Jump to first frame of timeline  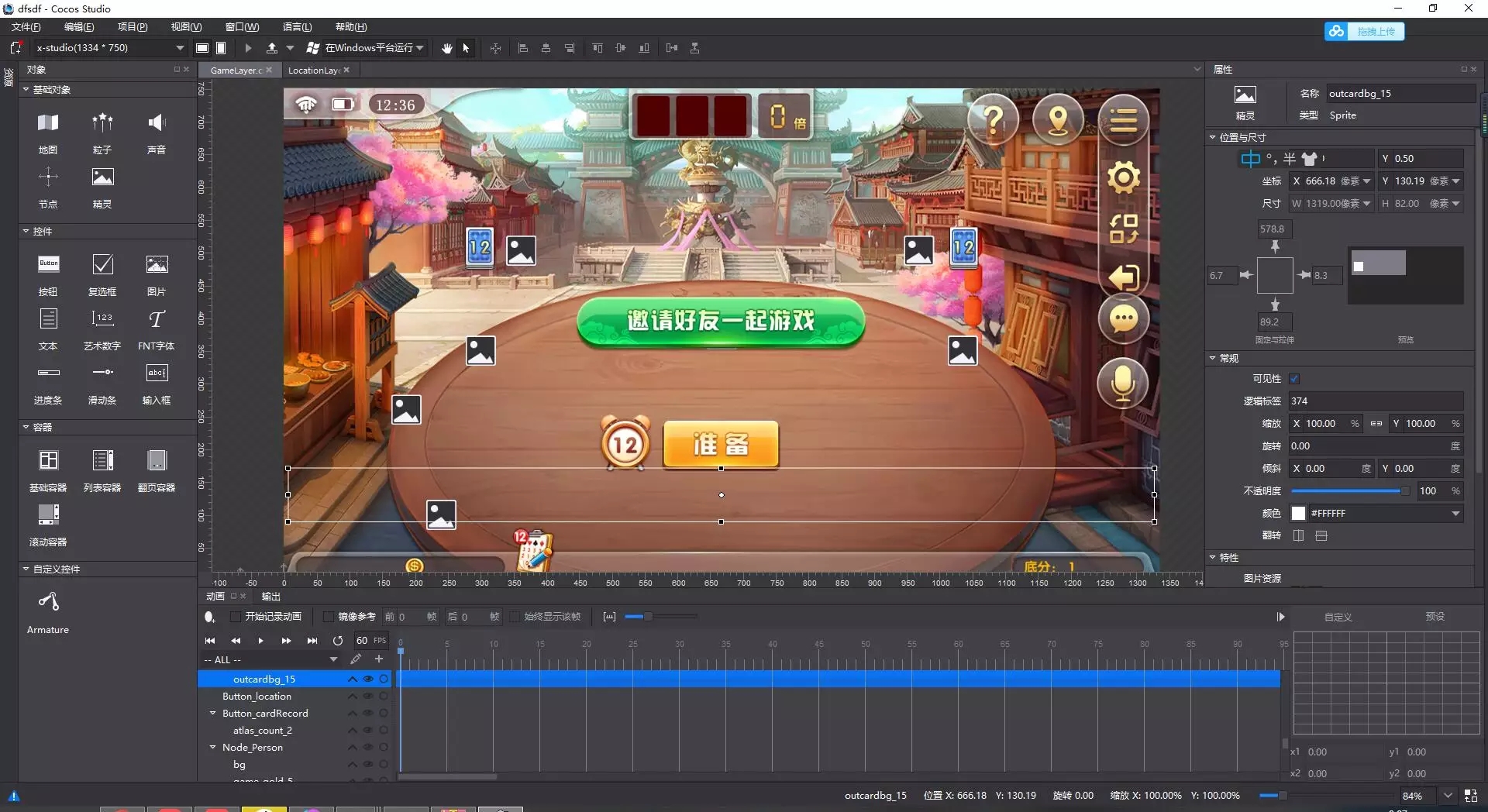[x=210, y=641]
